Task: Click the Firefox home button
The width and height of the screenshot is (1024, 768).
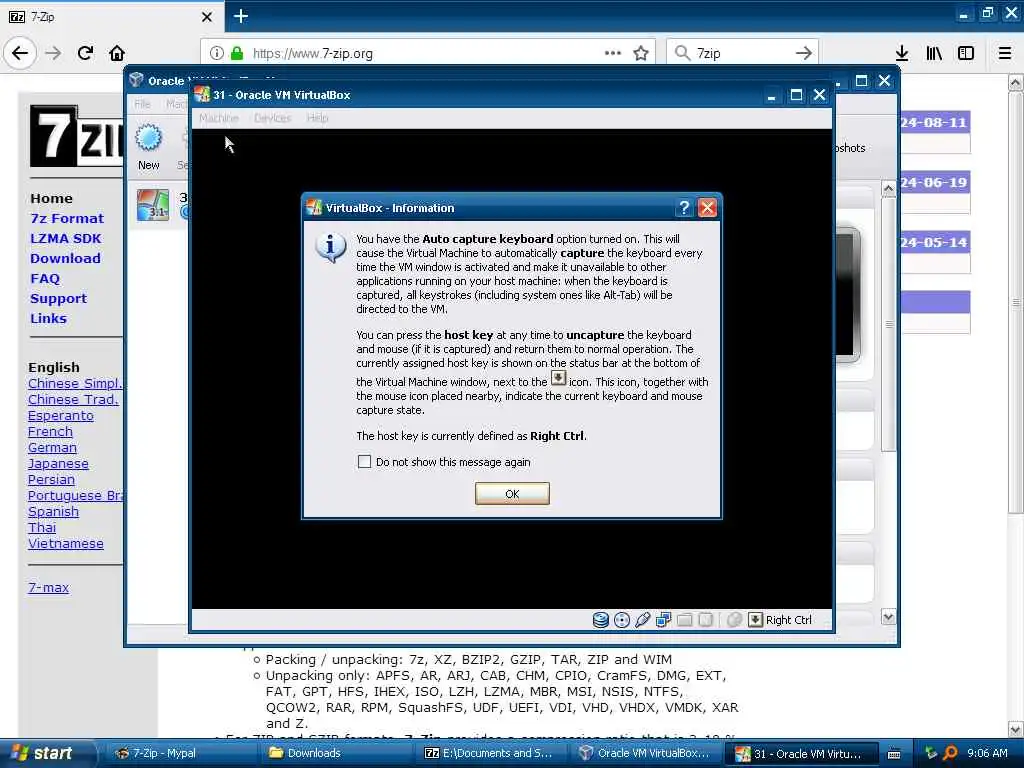Action: pos(117,53)
